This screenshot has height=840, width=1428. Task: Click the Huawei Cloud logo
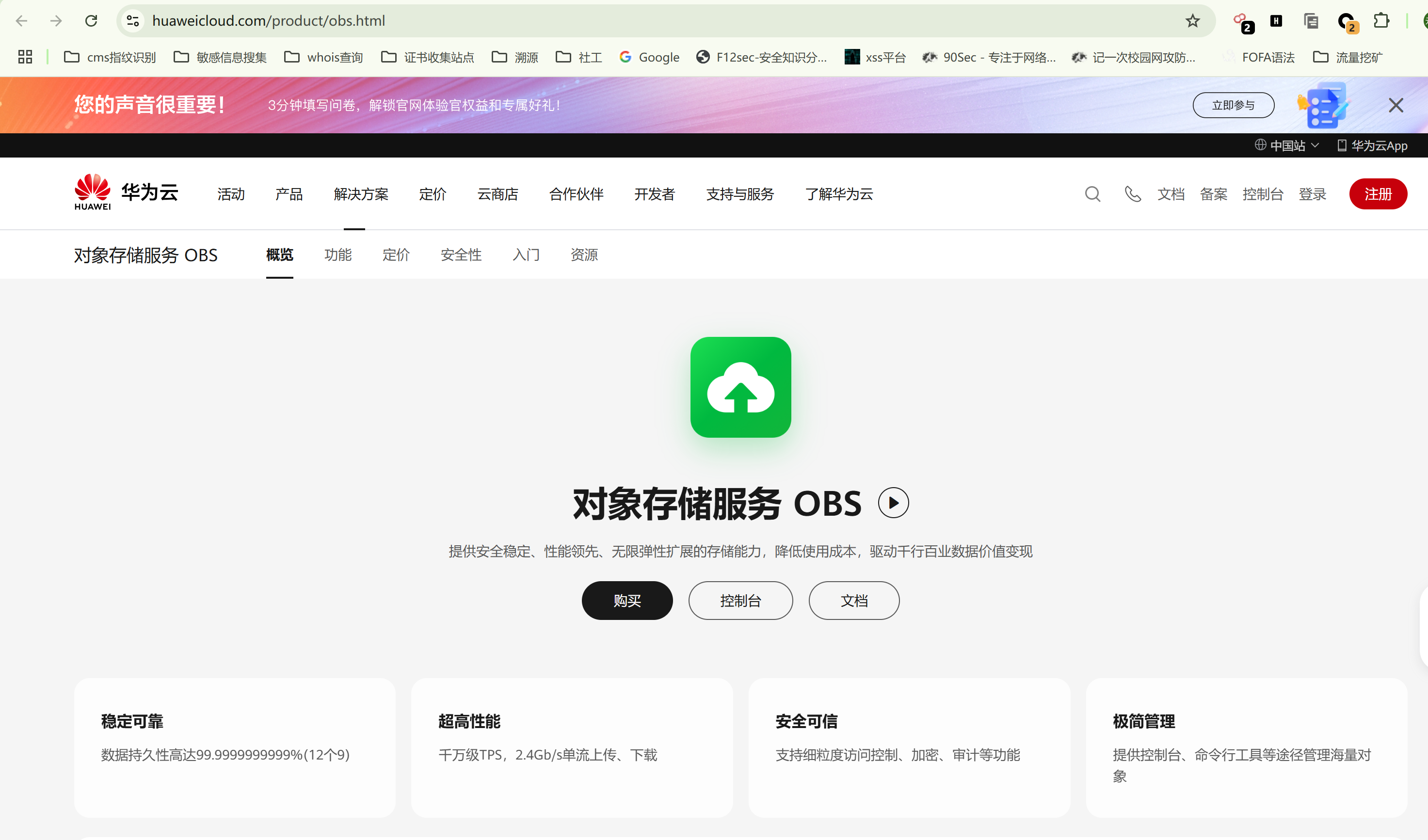click(x=127, y=192)
